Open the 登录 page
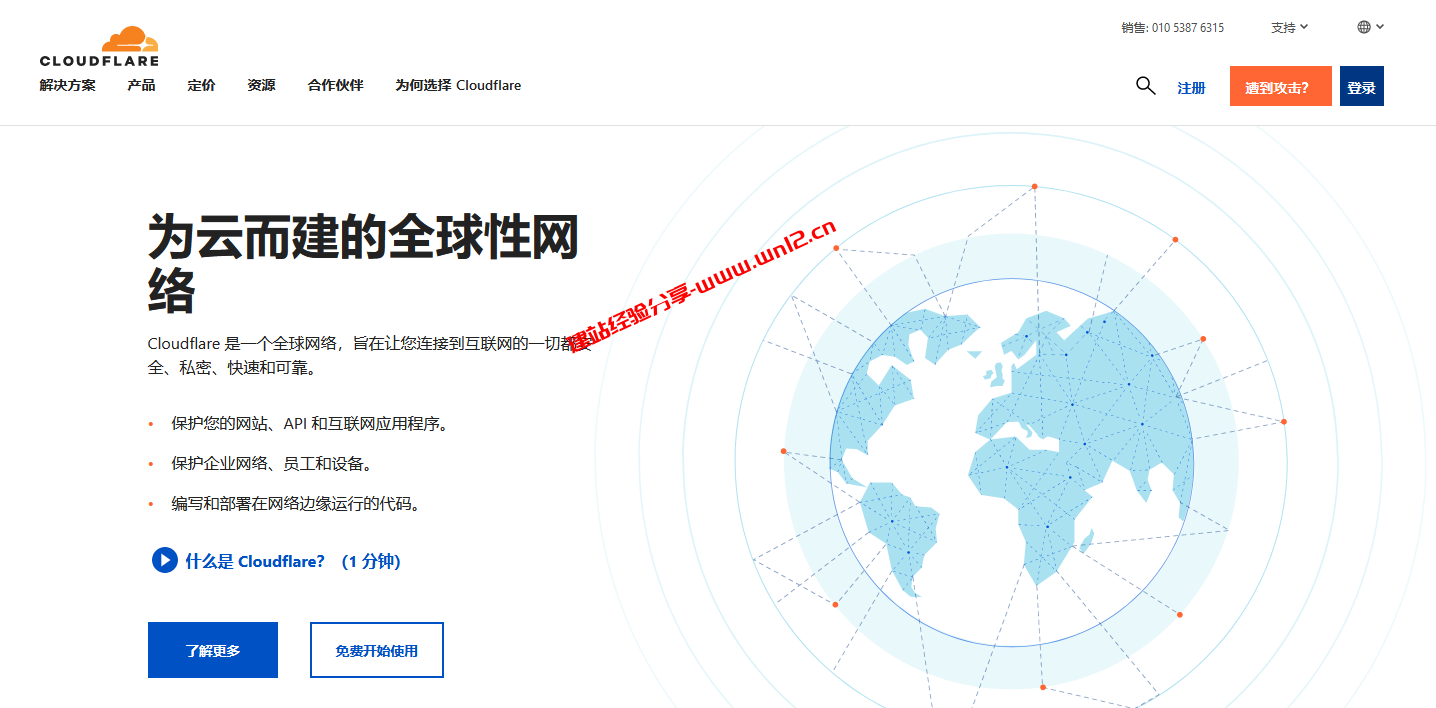This screenshot has height=708, width=1436. [1361, 86]
